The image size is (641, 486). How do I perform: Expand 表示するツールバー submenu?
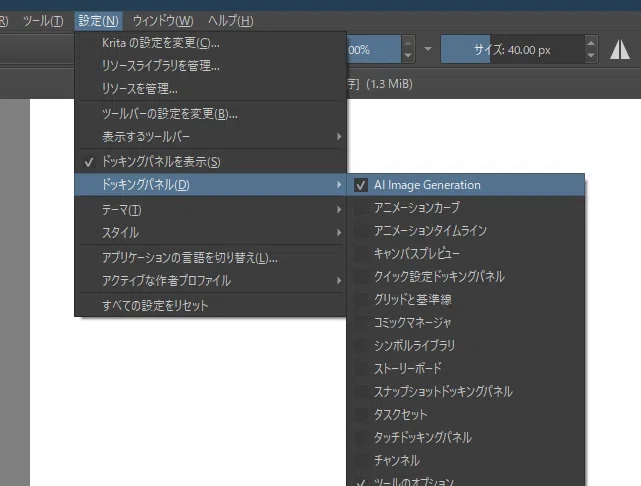211,137
